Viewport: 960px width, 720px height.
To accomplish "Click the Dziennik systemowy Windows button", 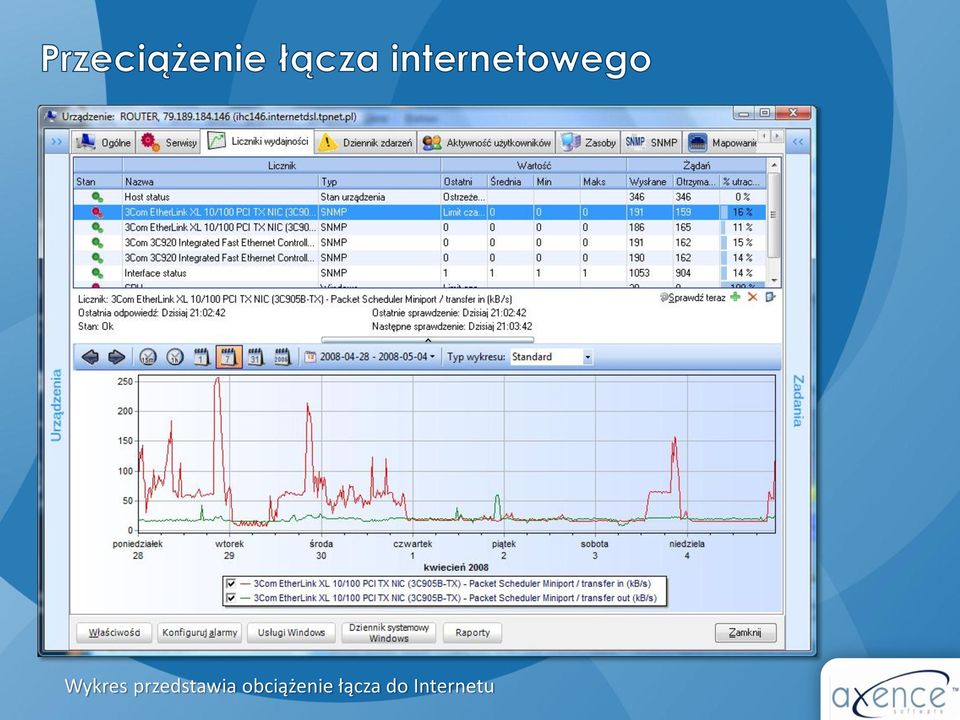I will (389, 632).
